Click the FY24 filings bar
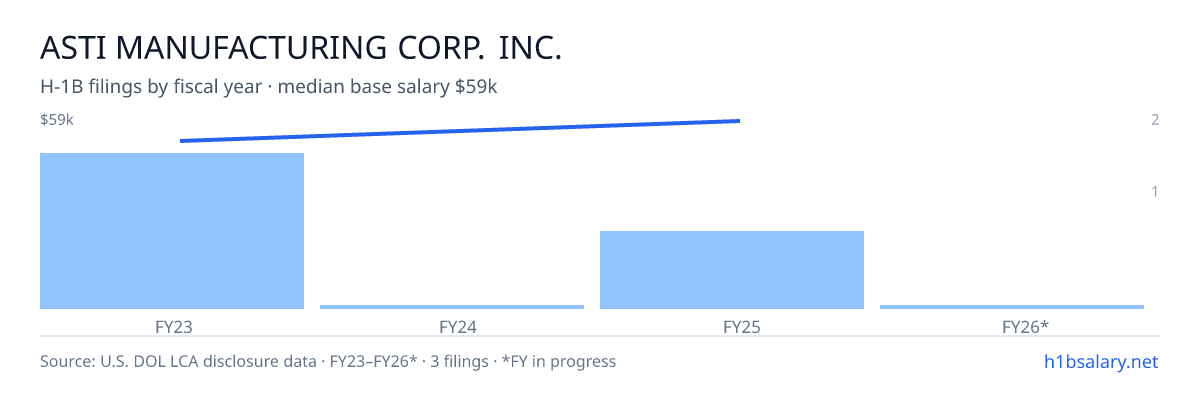 [x=452, y=307]
